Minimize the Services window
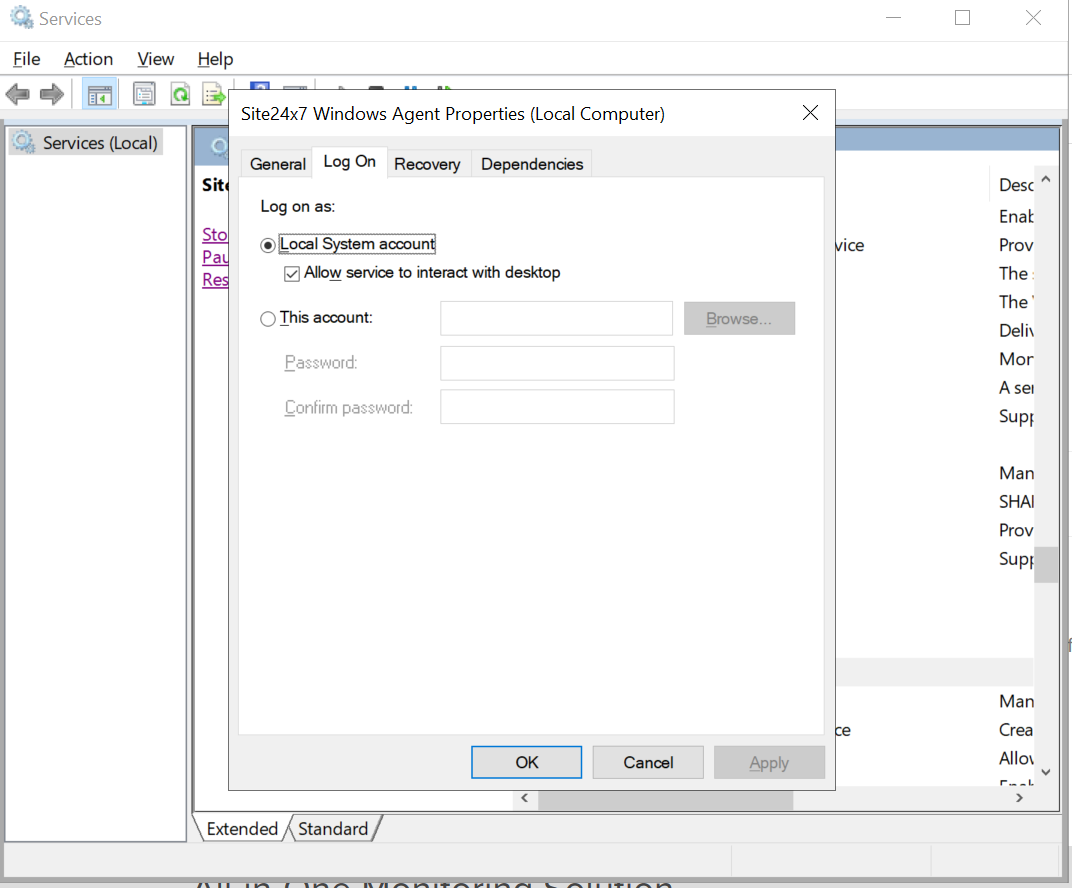 [894, 18]
